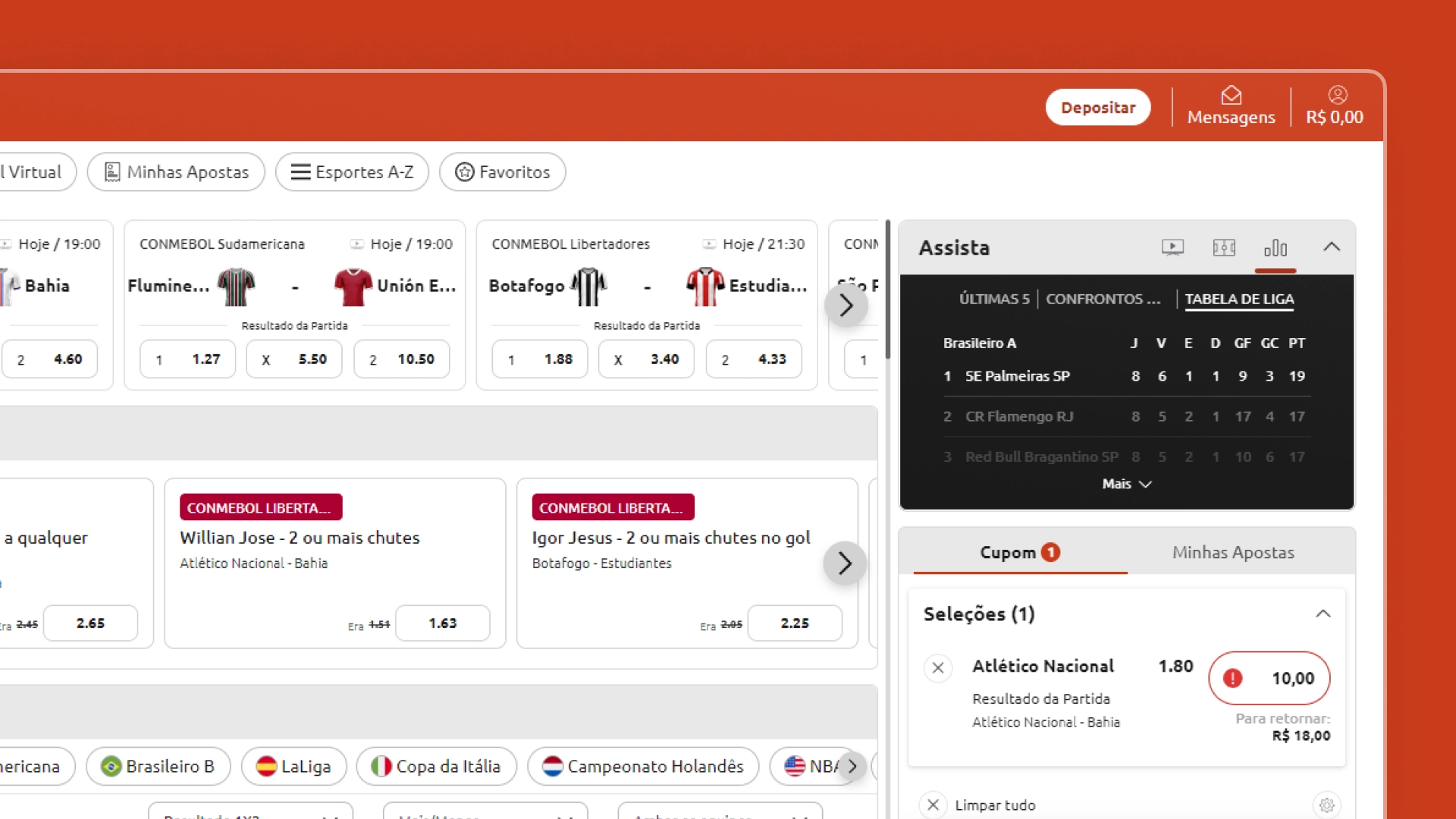Screen dimensions: 1456x819
Task: Click Fluminense jersey icon
Action: 236,287
